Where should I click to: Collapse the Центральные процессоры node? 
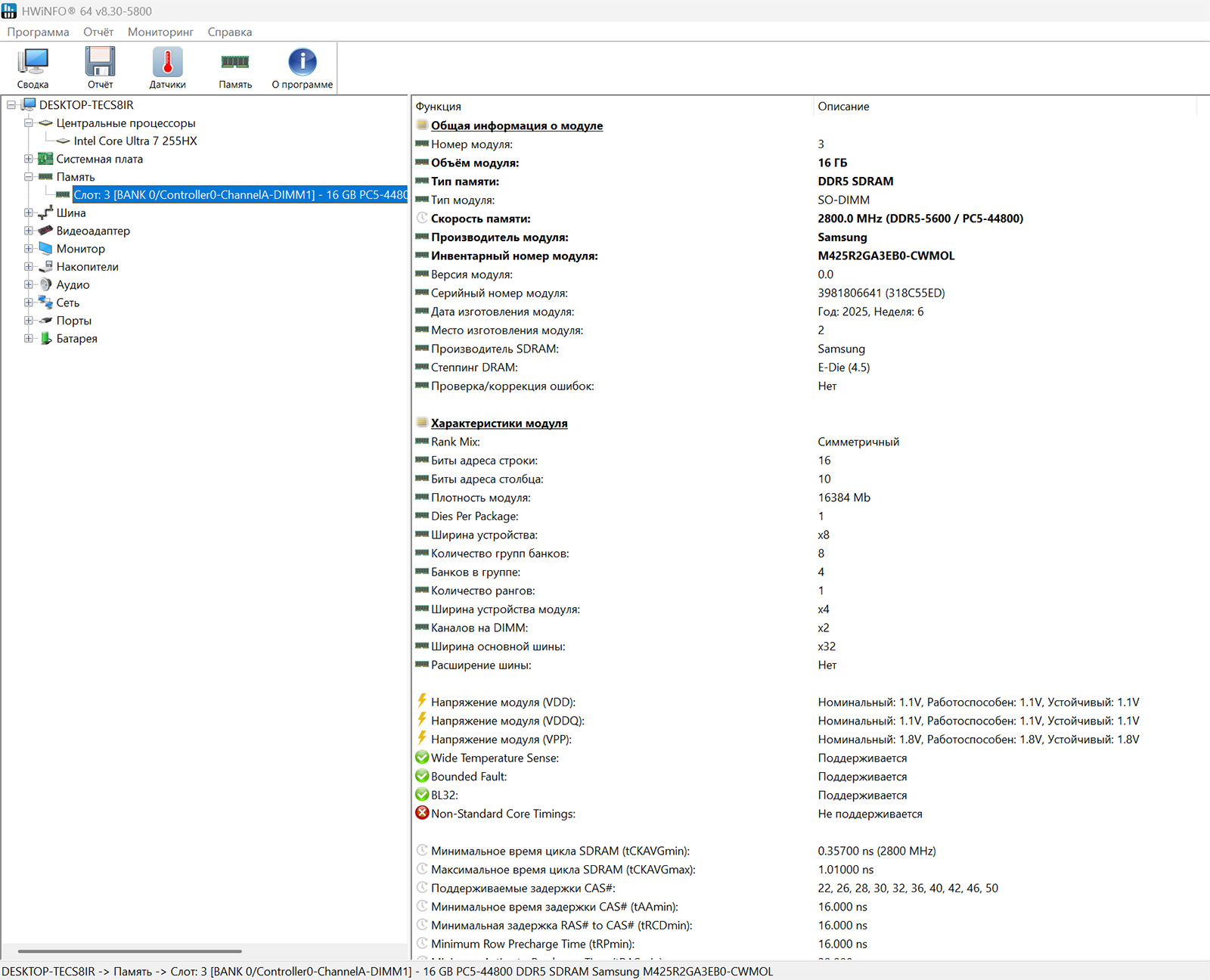[29, 123]
